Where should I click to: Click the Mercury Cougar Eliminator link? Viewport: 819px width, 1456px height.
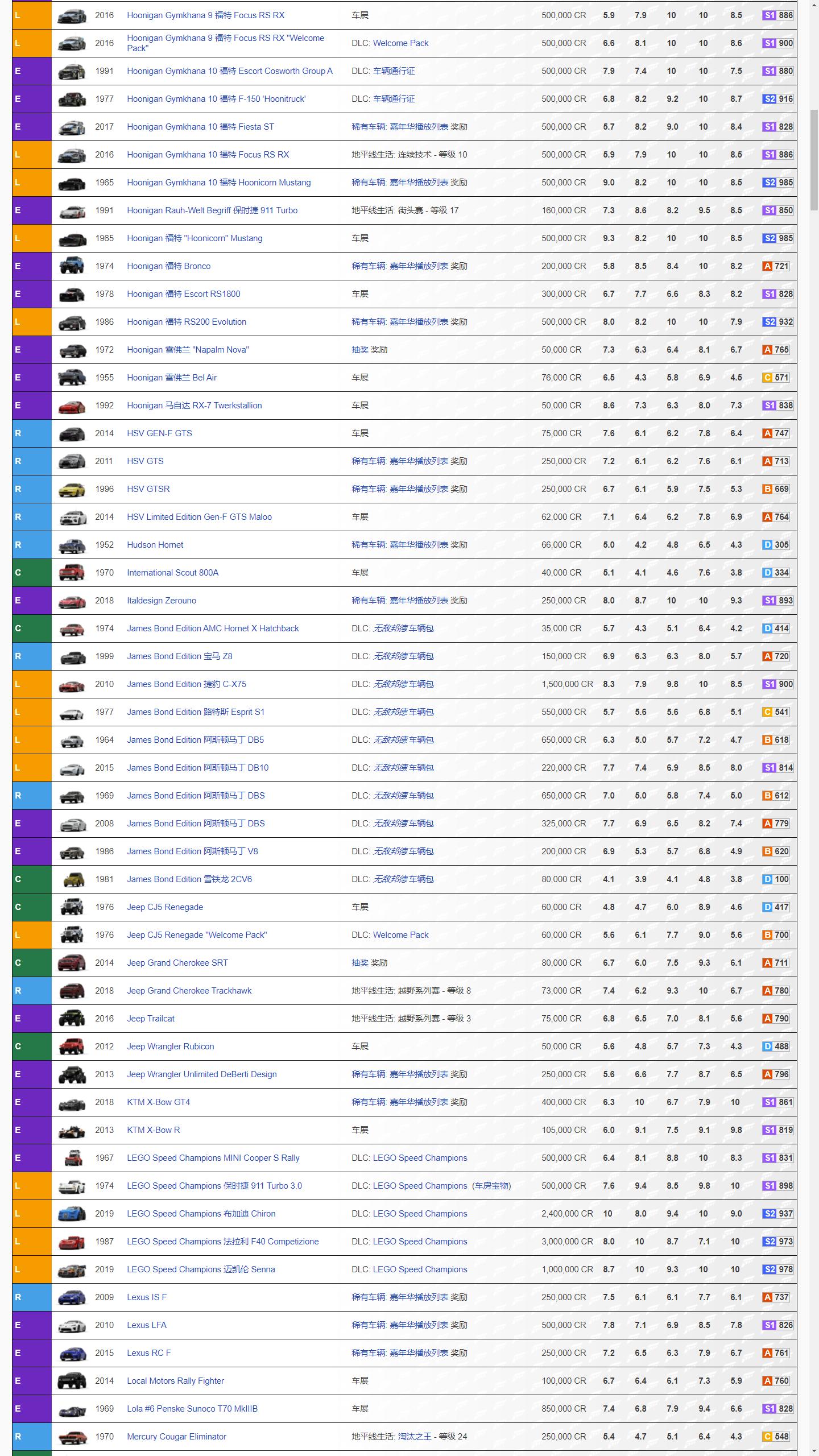tap(176, 1437)
